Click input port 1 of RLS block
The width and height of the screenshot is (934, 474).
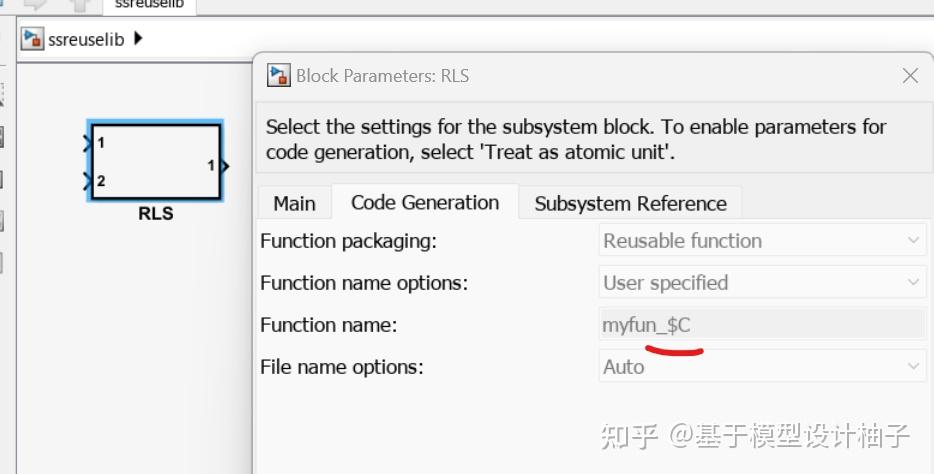(x=86, y=143)
